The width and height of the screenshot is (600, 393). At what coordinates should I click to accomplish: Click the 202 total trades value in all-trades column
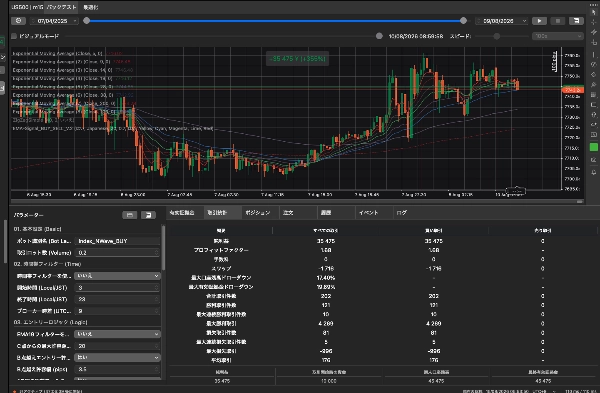coord(326,296)
